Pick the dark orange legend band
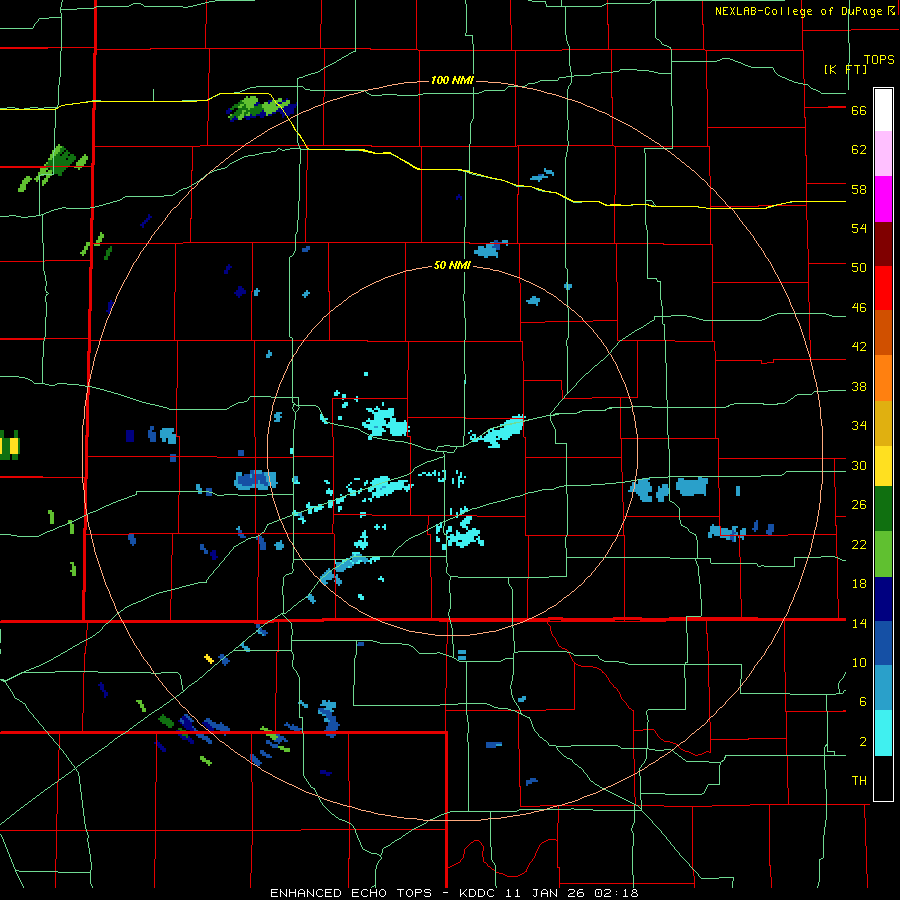The image size is (900, 900). tap(883, 333)
